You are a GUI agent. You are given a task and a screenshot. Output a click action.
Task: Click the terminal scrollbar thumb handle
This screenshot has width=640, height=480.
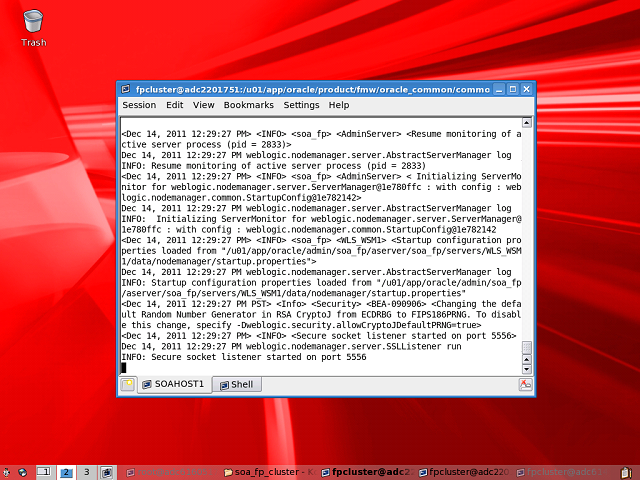pyautogui.click(x=527, y=348)
